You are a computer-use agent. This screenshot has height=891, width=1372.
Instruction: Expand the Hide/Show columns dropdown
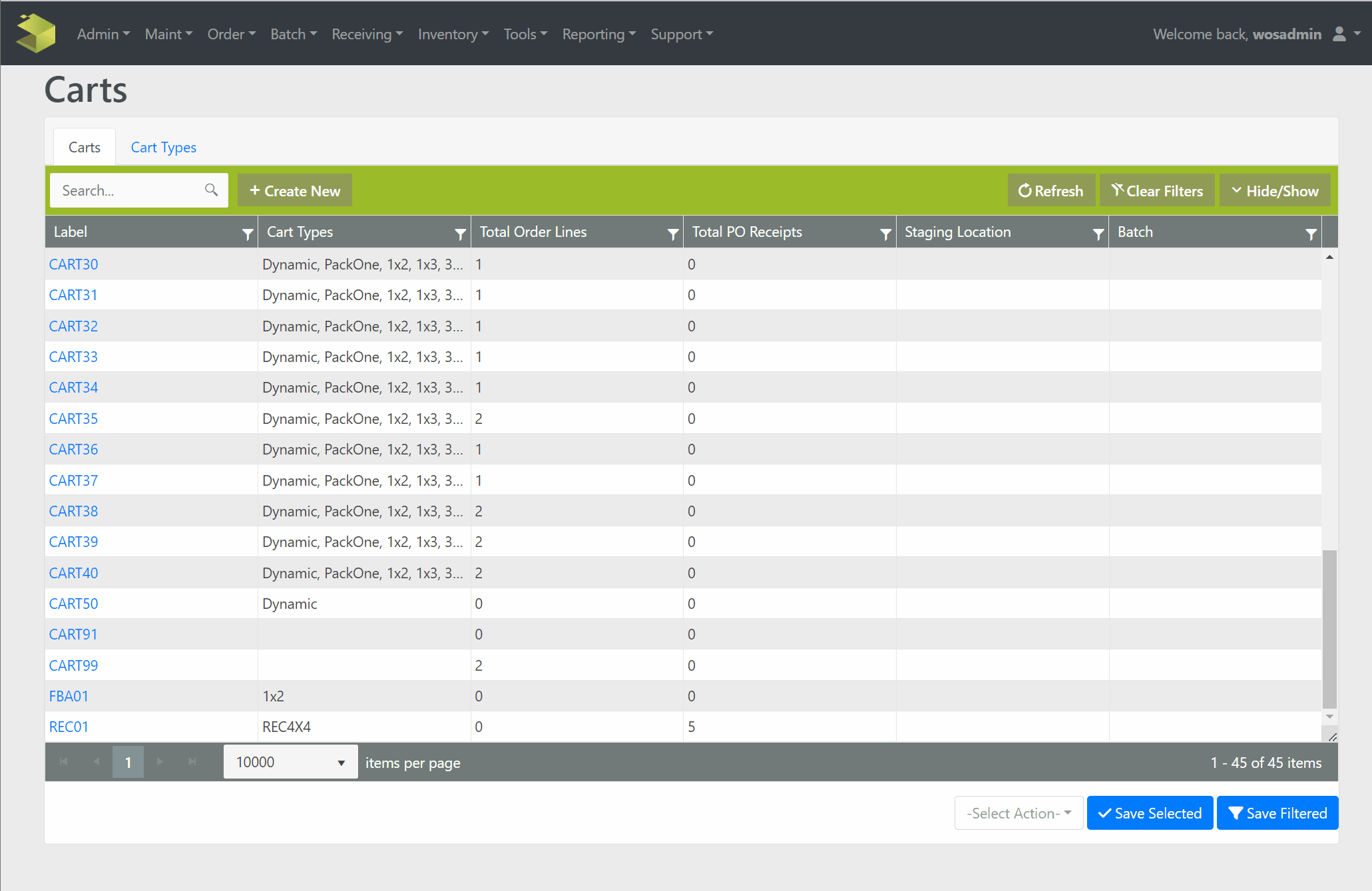[x=1274, y=191]
